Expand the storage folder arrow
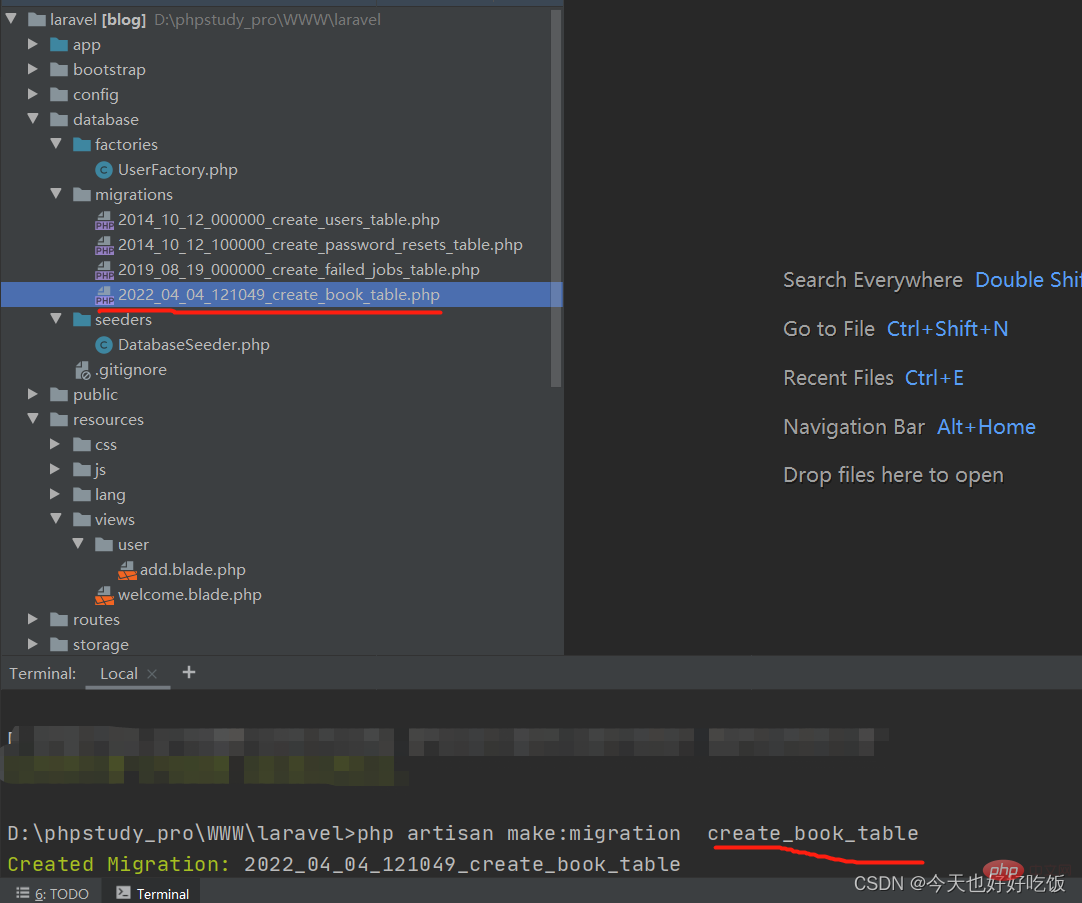 (x=32, y=644)
